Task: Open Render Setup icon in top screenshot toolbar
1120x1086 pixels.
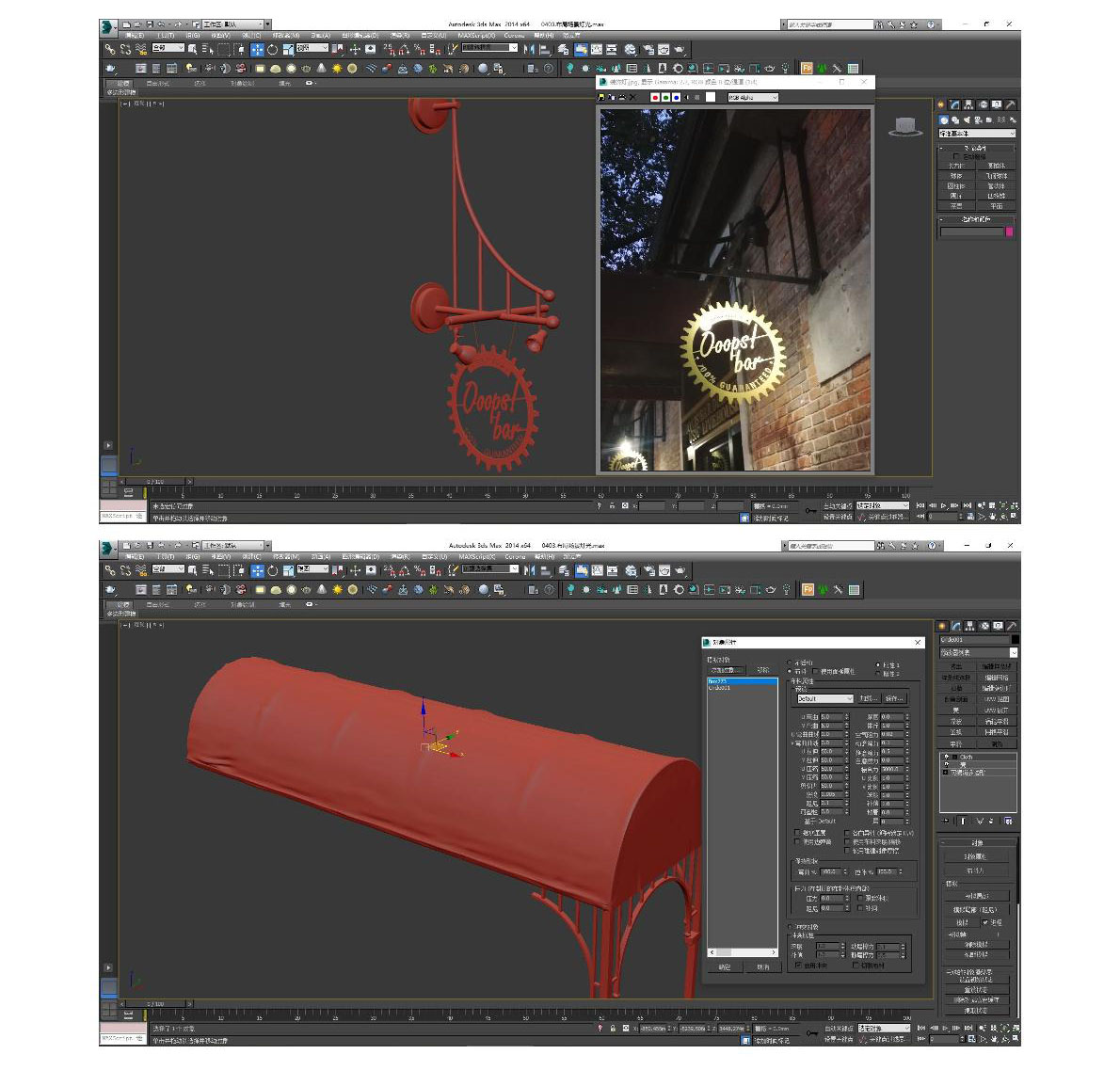Action: point(648,49)
